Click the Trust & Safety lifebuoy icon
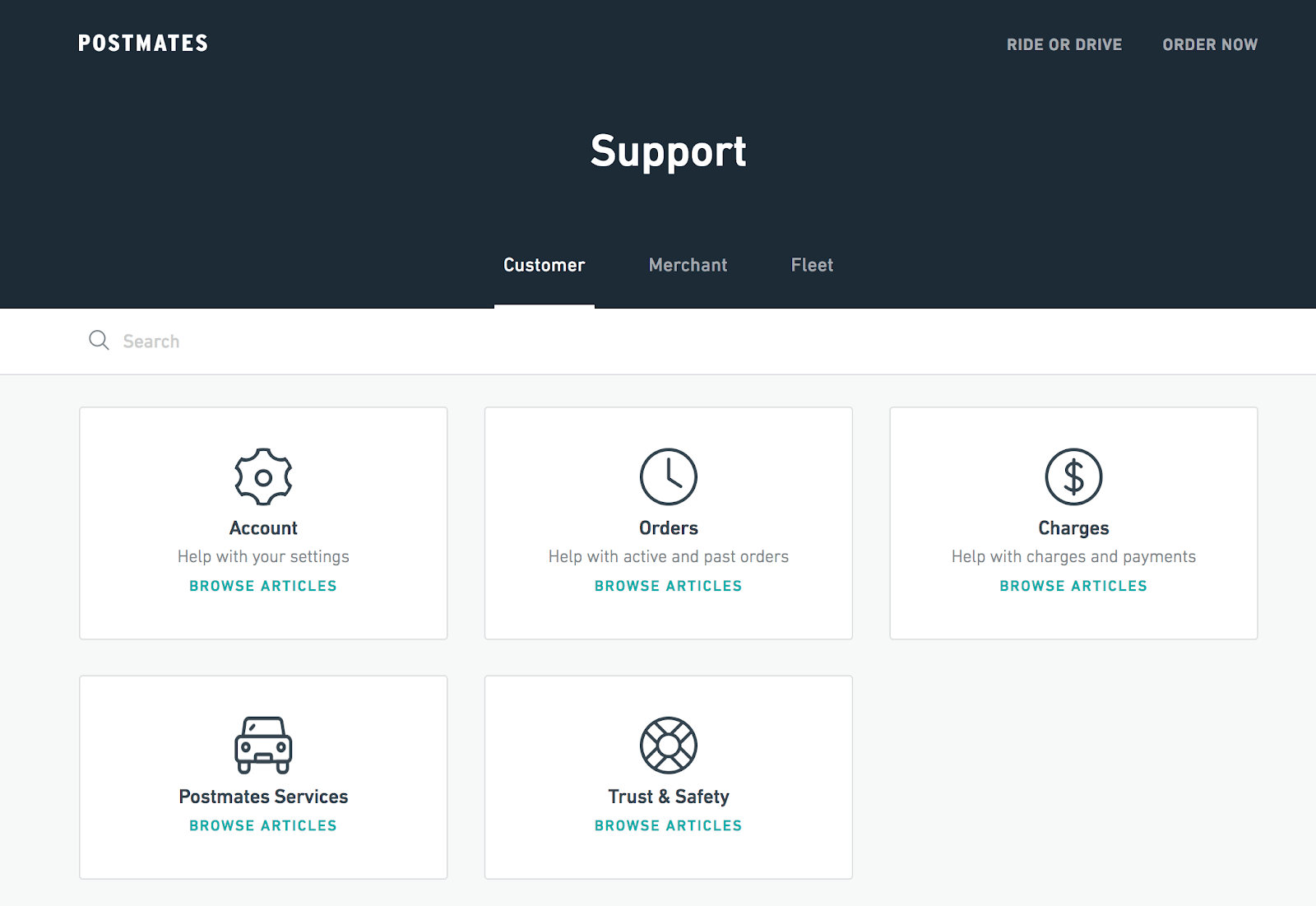This screenshot has width=1316, height=906. [669, 745]
